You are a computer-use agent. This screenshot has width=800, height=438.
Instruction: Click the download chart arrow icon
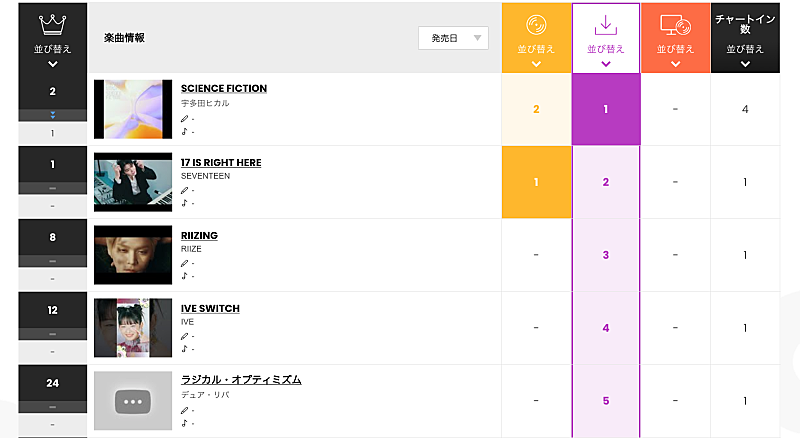(606, 25)
